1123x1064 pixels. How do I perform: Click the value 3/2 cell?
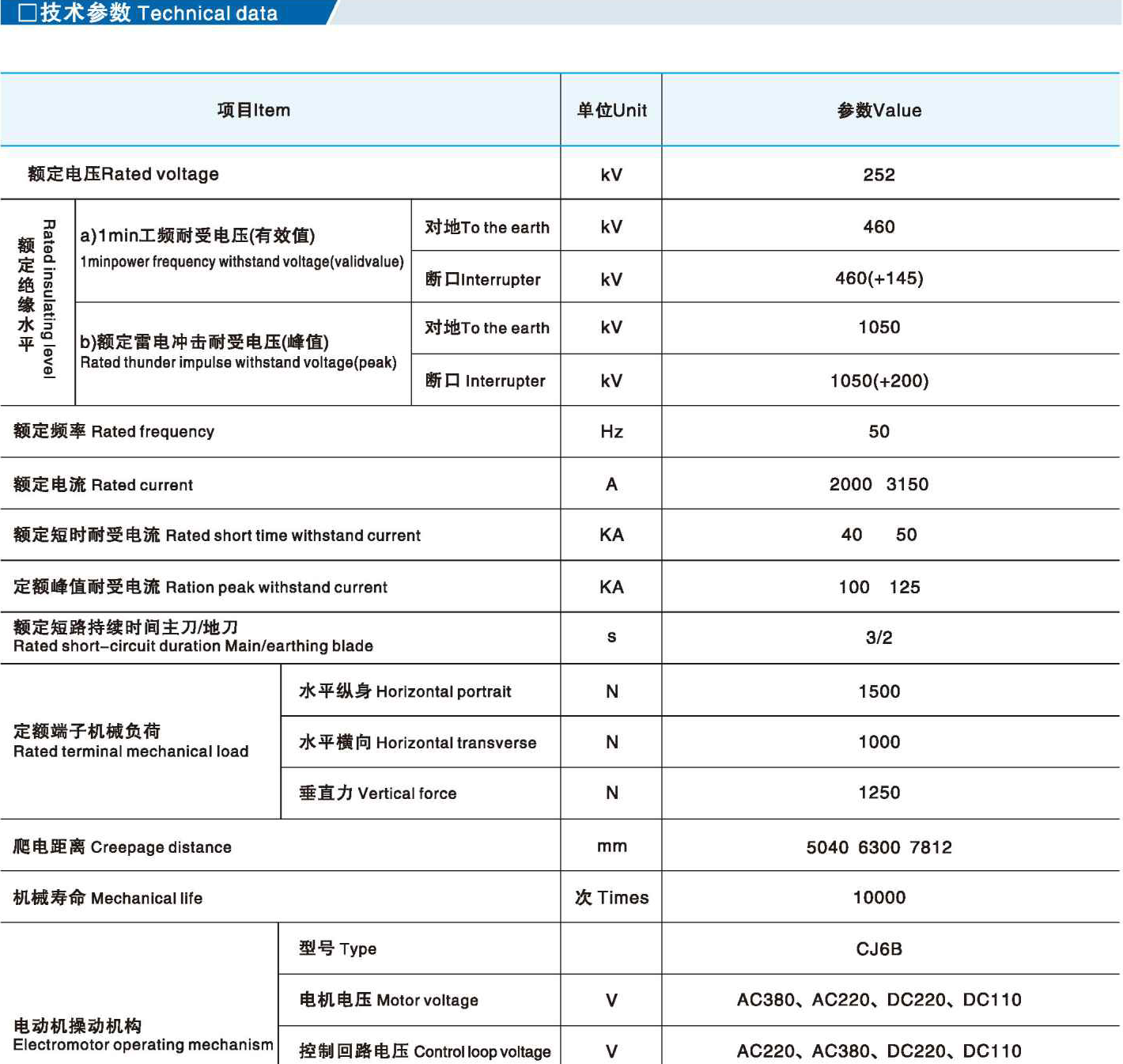879,638
